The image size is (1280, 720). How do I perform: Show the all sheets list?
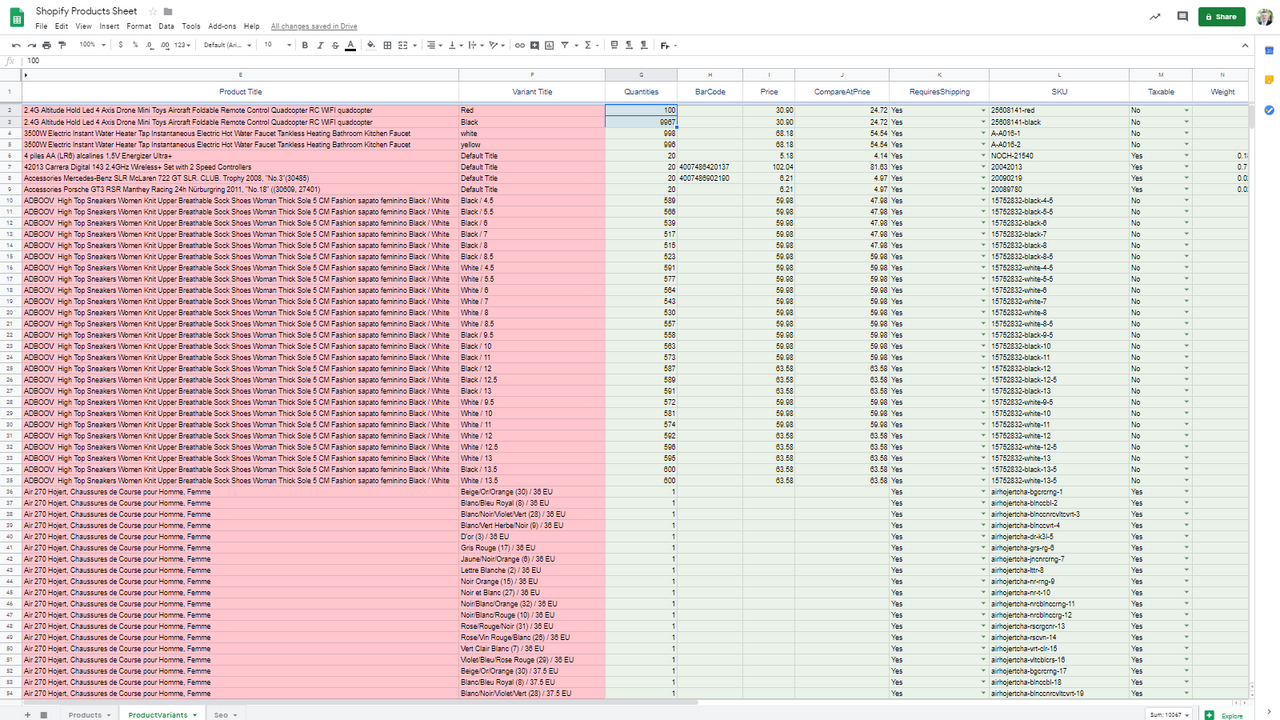(x=44, y=714)
